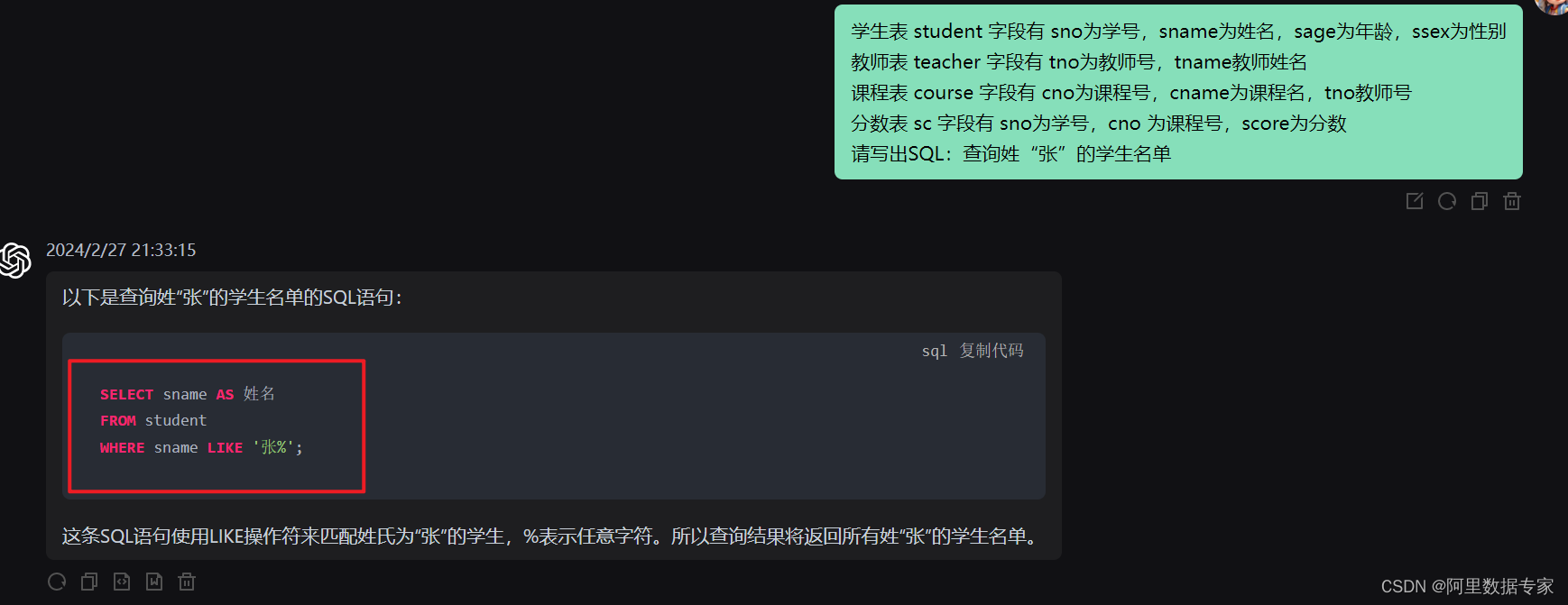Regenerate the assistant's SQL answer

pyautogui.click(x=57, y=582)
